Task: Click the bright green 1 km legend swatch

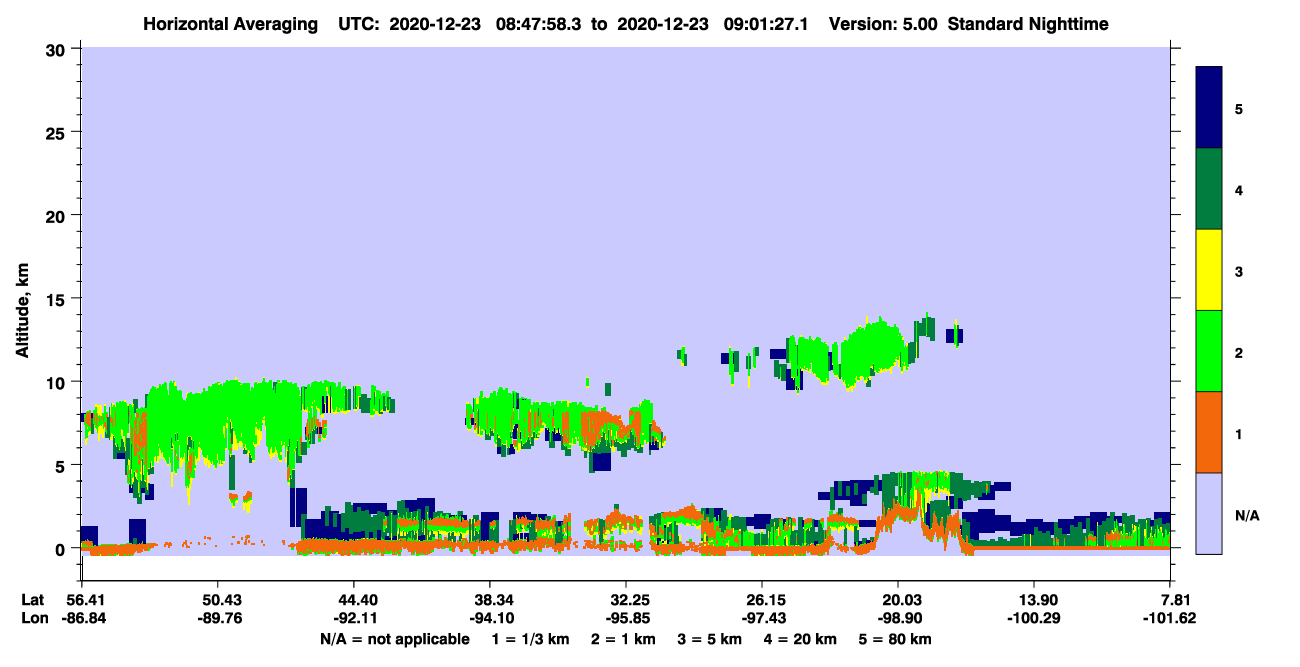Action: coord(1209,351)
